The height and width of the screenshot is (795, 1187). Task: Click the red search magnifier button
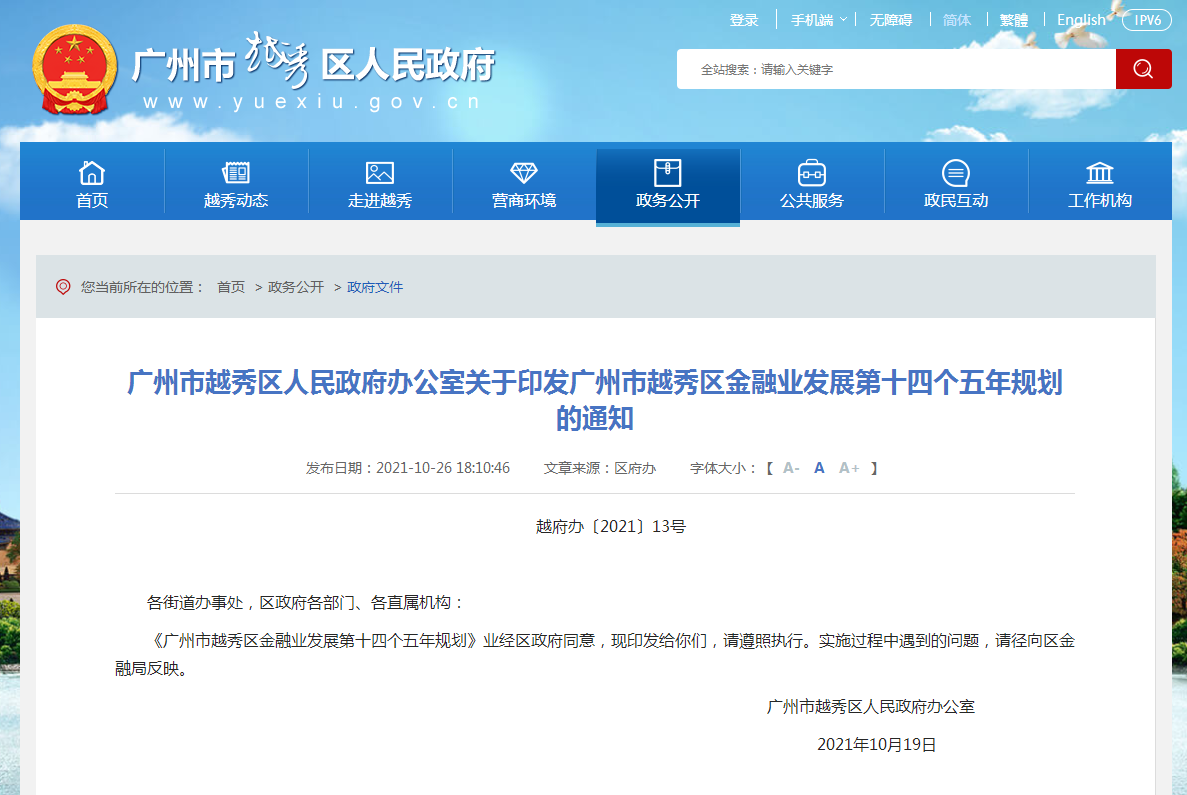tap(1143, 69)
